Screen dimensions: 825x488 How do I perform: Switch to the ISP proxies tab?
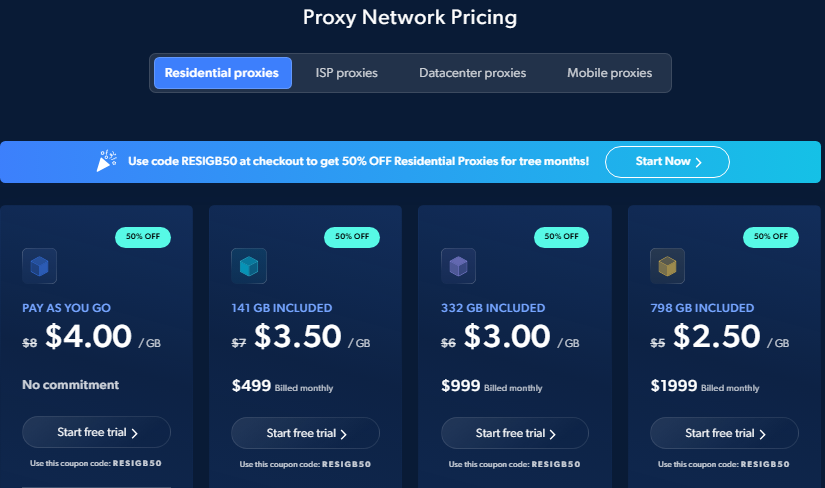click(346, 73)
